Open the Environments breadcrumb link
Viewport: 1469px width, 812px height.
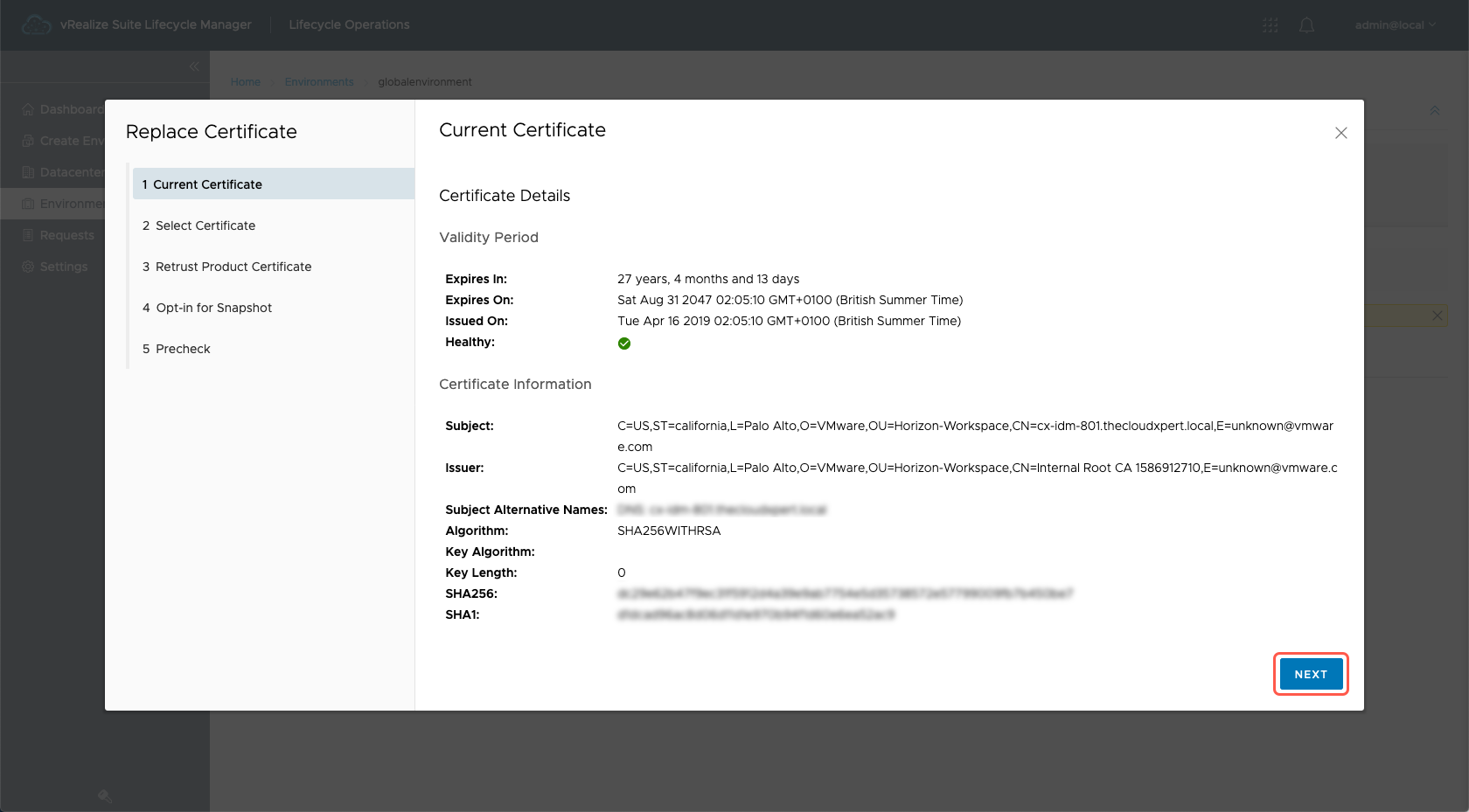click(x=319, y=82)
